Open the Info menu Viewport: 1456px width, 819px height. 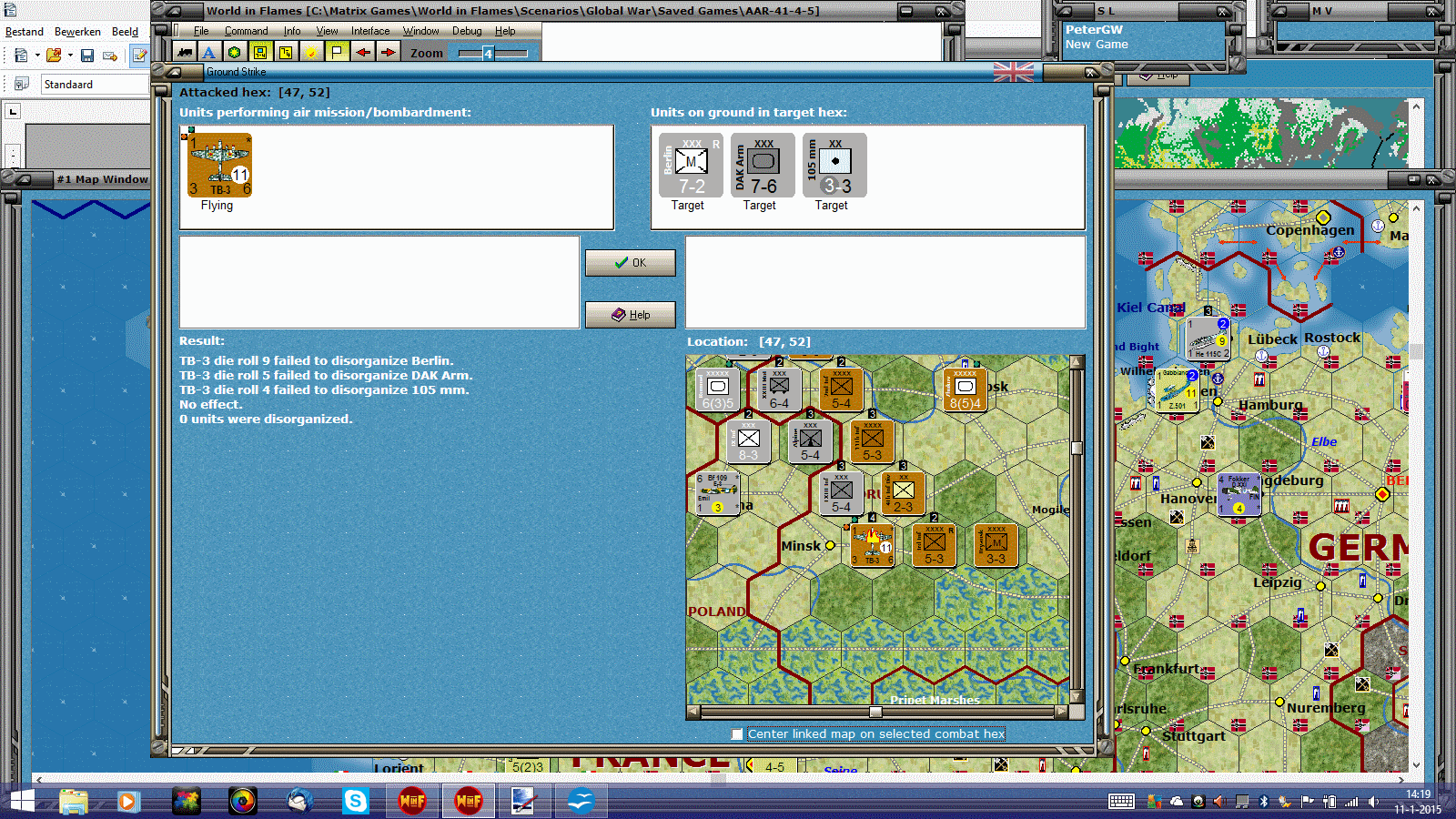291,31
